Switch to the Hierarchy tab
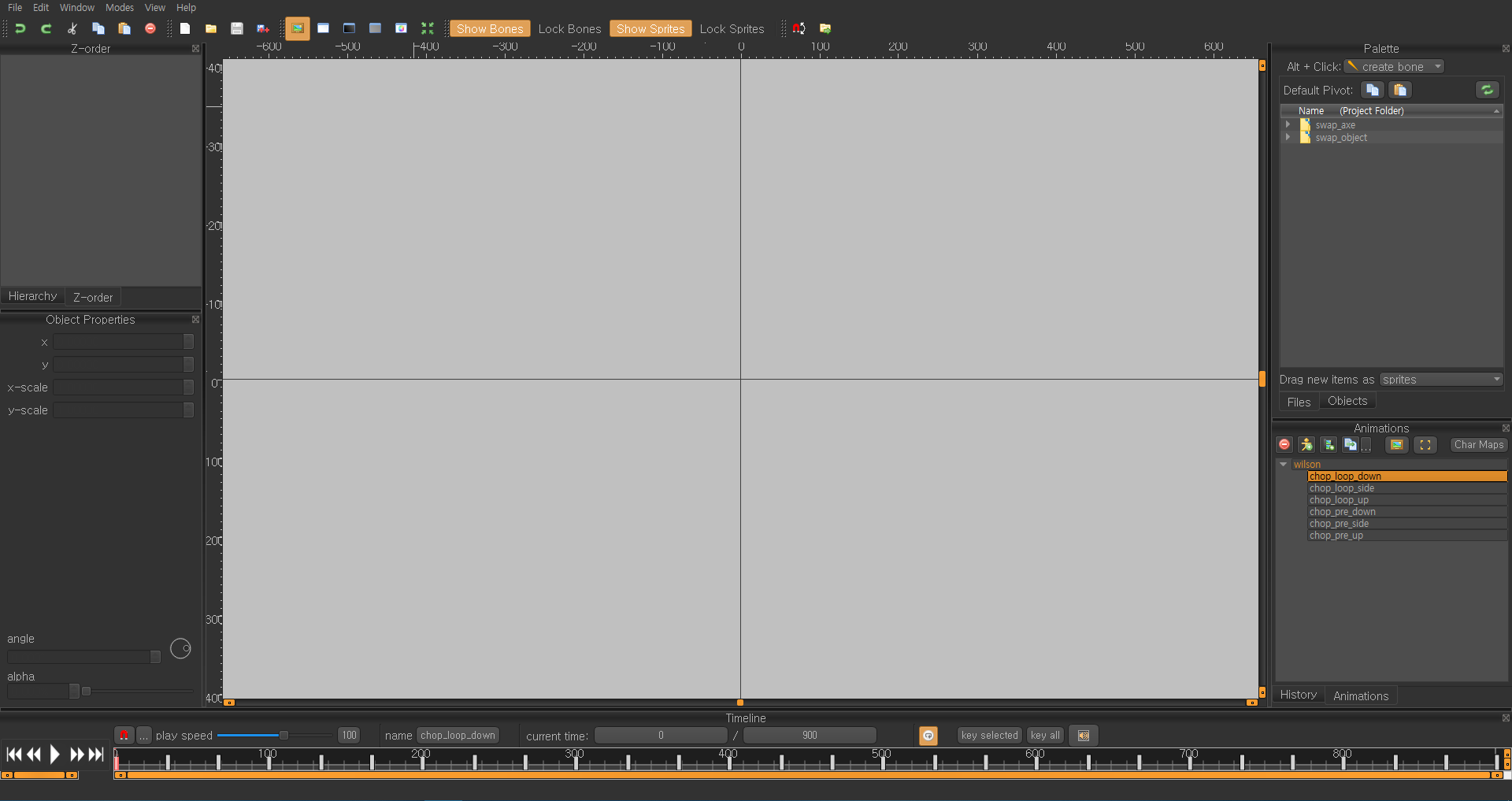The height and width of the screenshot is (801, 1512). [32, 296]
